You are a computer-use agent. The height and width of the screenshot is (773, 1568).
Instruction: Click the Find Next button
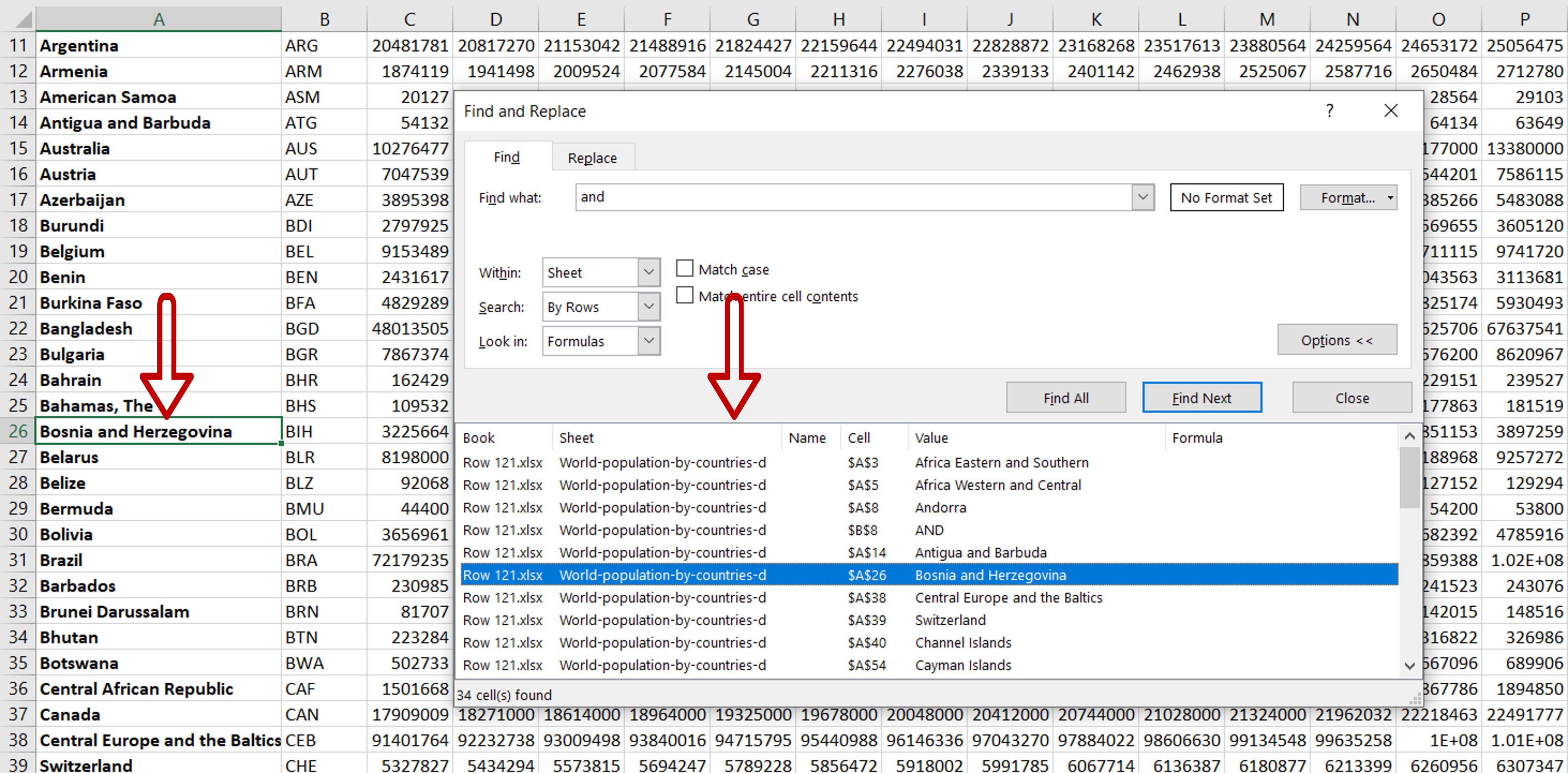pos(1201,398)
